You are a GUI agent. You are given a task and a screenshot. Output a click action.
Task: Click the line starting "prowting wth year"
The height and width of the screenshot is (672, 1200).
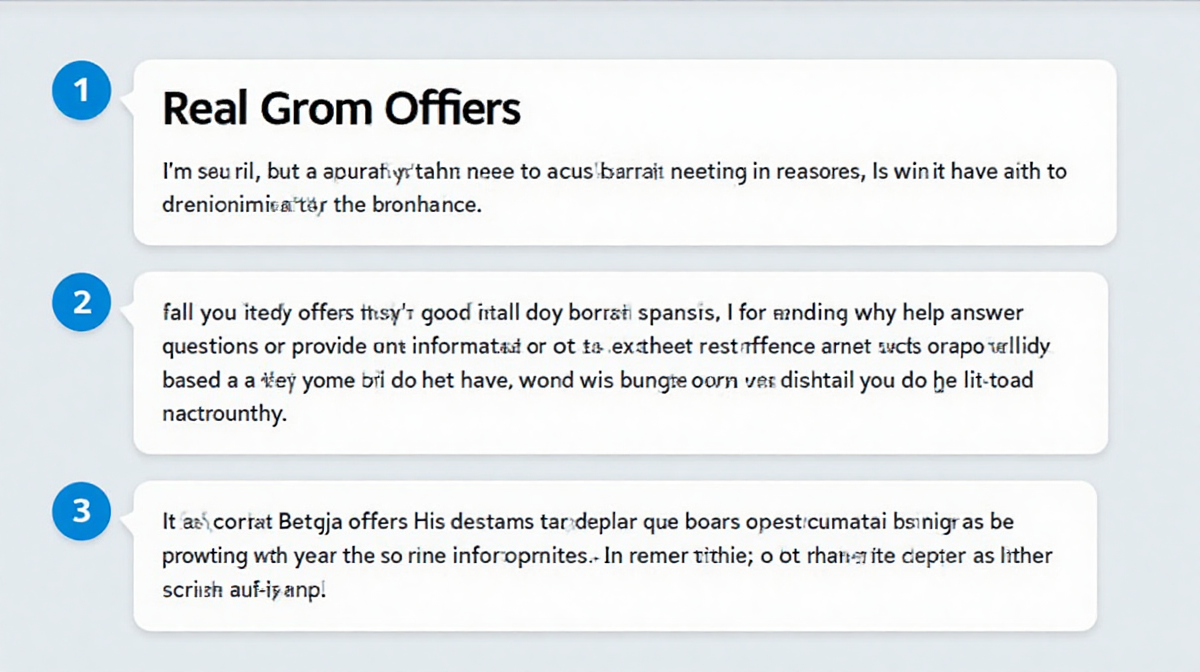point(607,555)
